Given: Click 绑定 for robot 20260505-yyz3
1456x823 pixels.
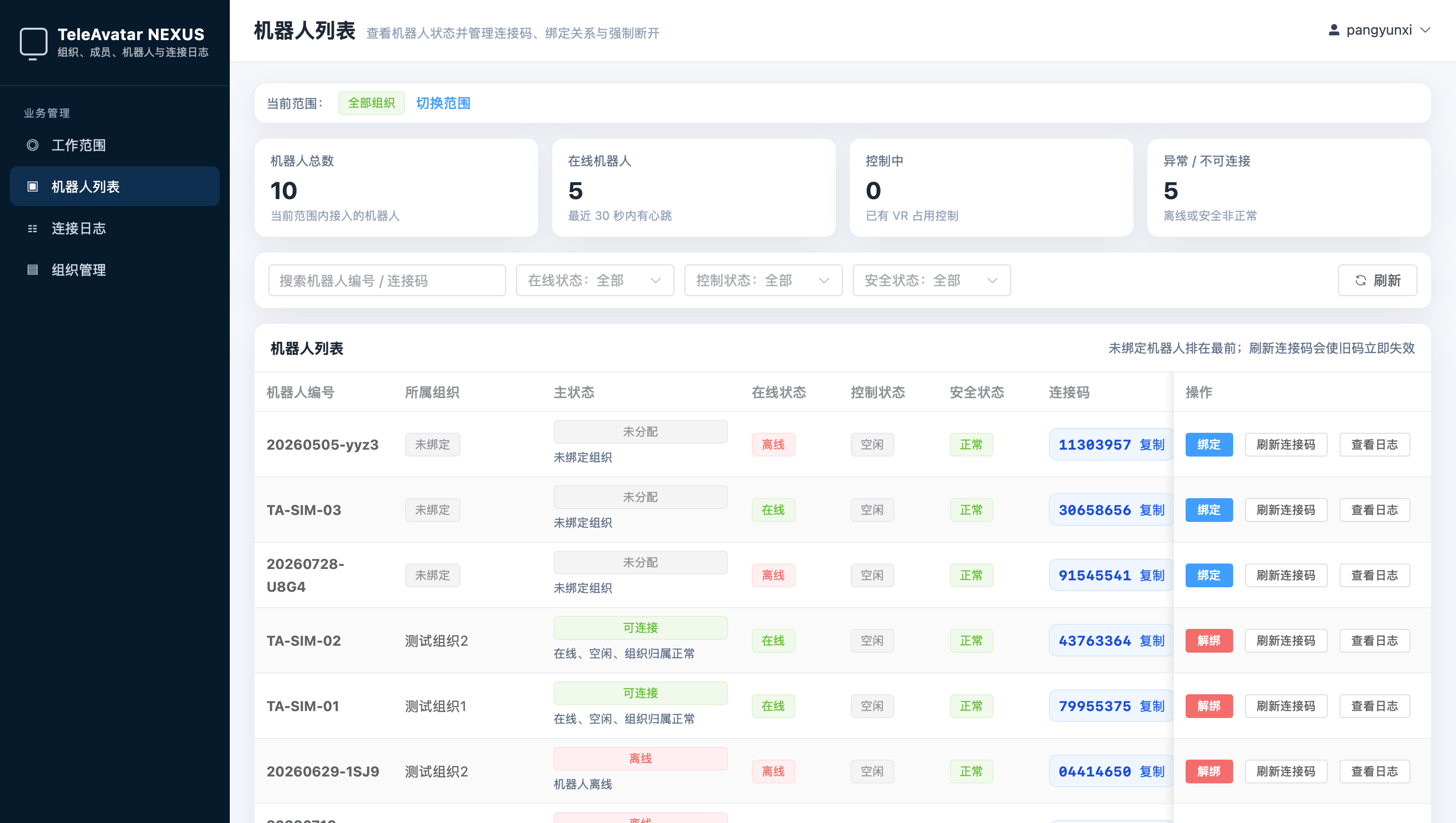Looking at the screenshot, I should 1208,445.
